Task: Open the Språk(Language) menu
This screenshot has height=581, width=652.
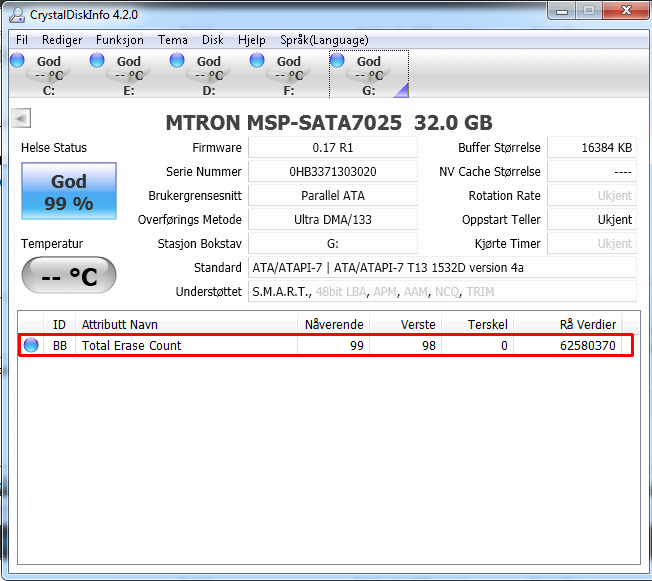Action: 324,40
